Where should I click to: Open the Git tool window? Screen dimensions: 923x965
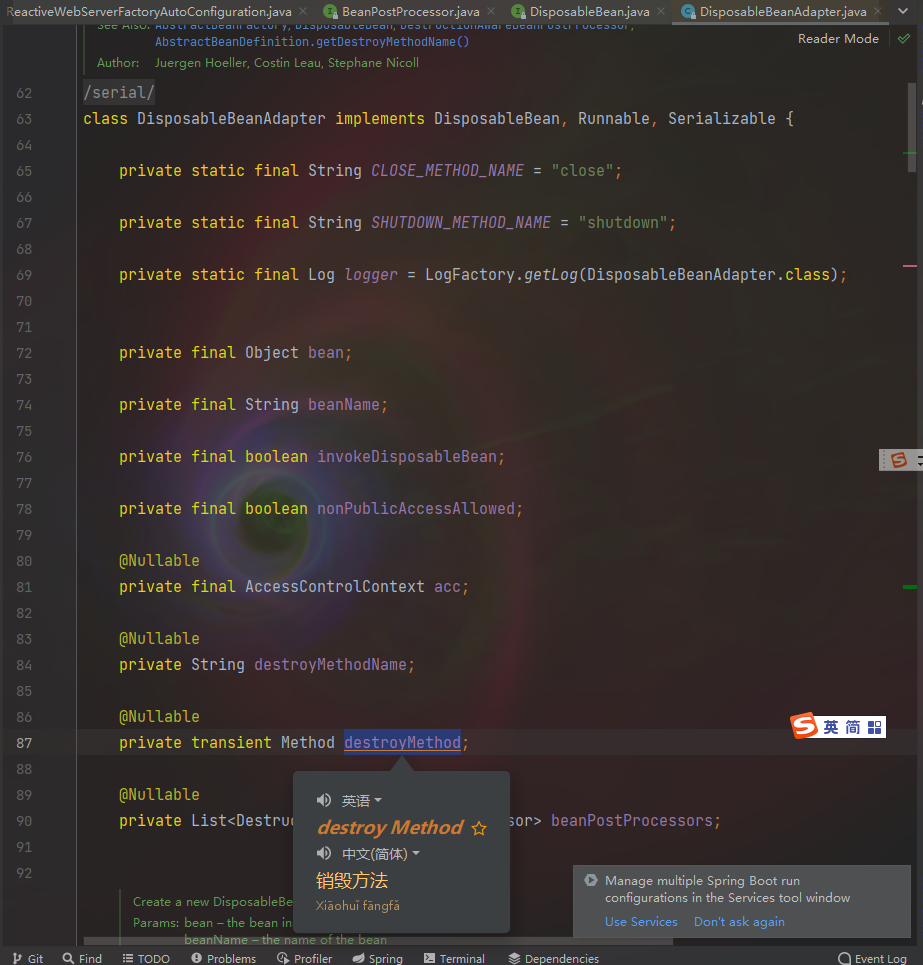tap(28, 958)
